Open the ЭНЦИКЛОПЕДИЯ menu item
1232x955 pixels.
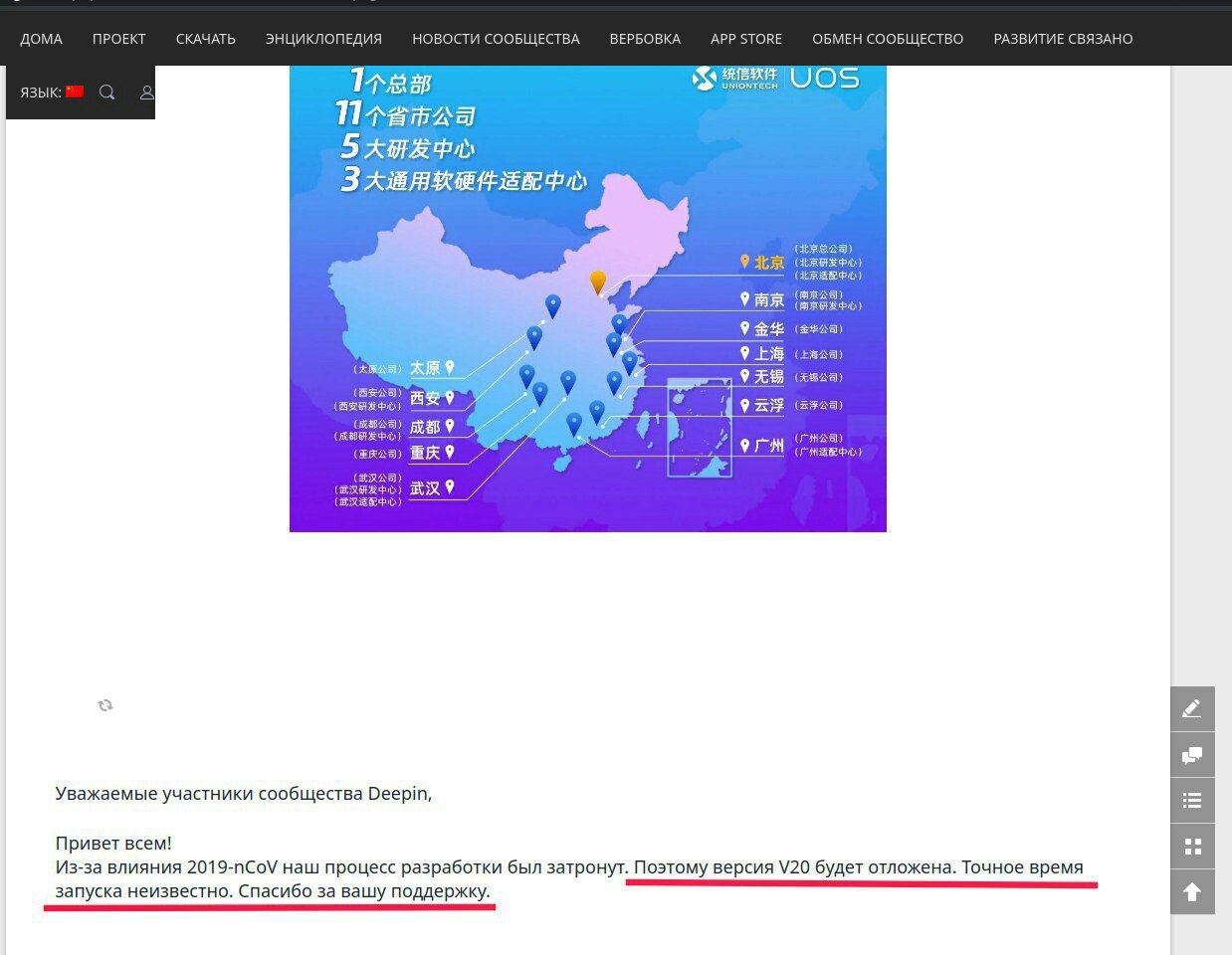click(x=323, y=39)
